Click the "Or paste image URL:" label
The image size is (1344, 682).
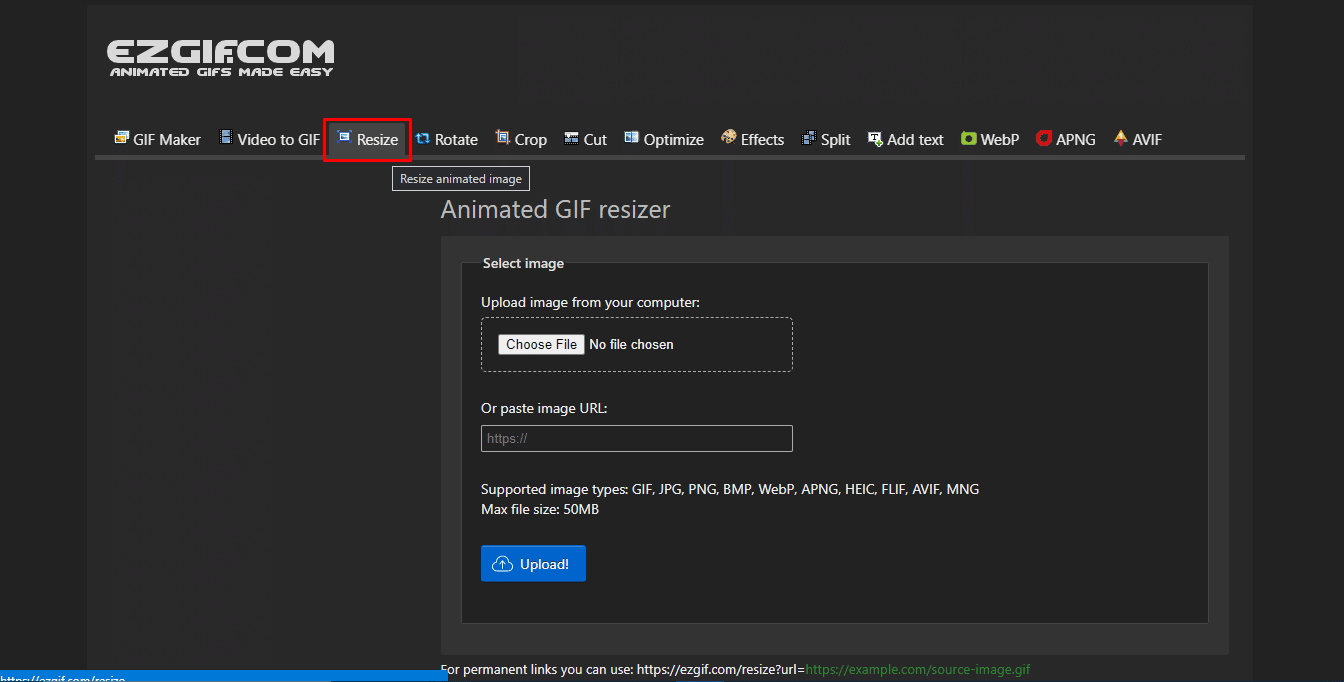click(x=544, y=408)
